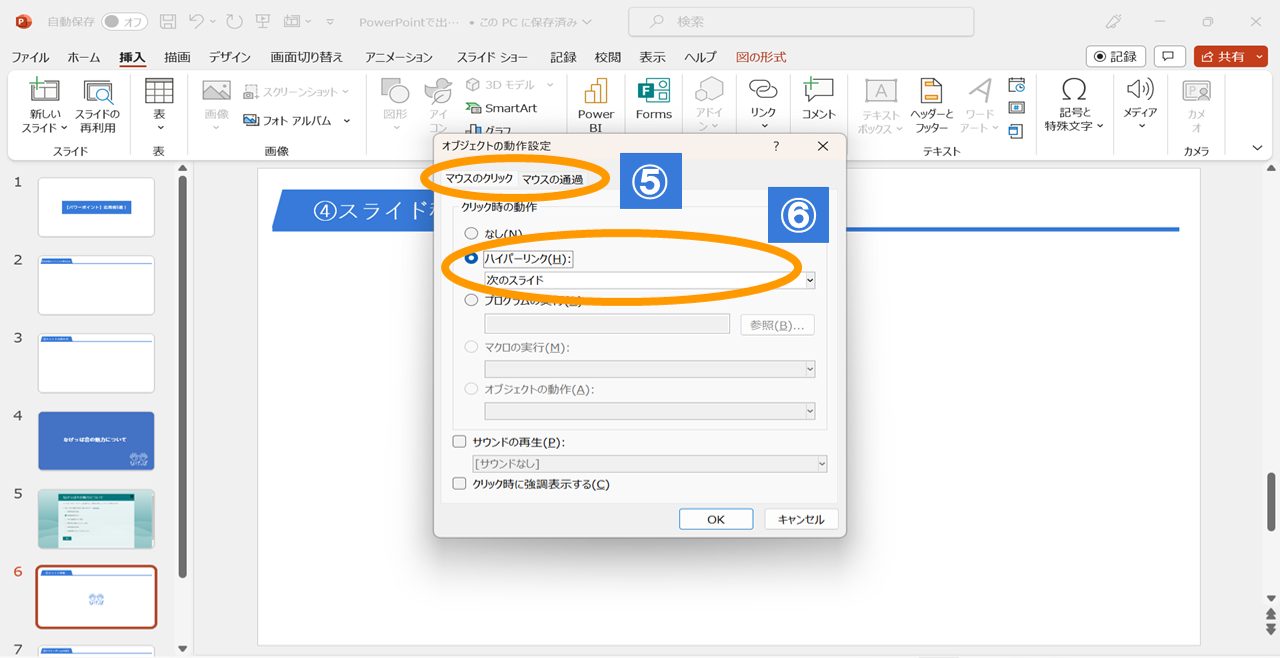Close the action settings dialog

tap(823, 146)
